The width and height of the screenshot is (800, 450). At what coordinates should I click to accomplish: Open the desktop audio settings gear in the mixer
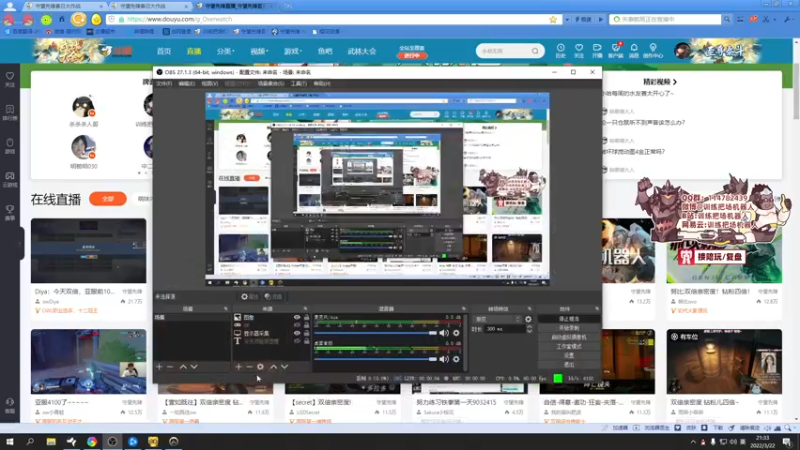(x=456, y=359)
